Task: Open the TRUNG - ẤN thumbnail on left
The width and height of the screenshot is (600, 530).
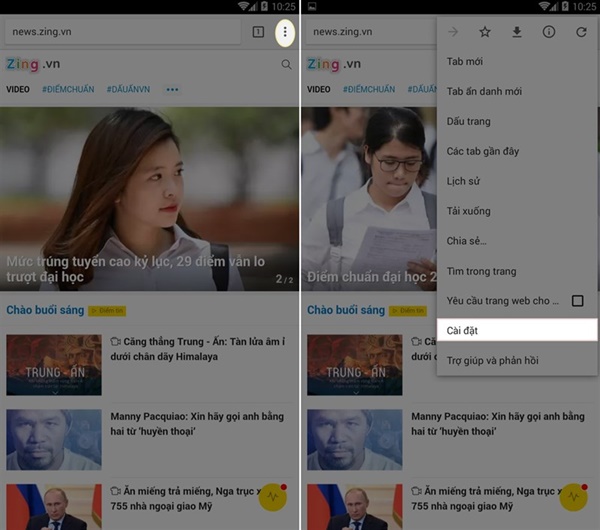Action: pos(54,365)
